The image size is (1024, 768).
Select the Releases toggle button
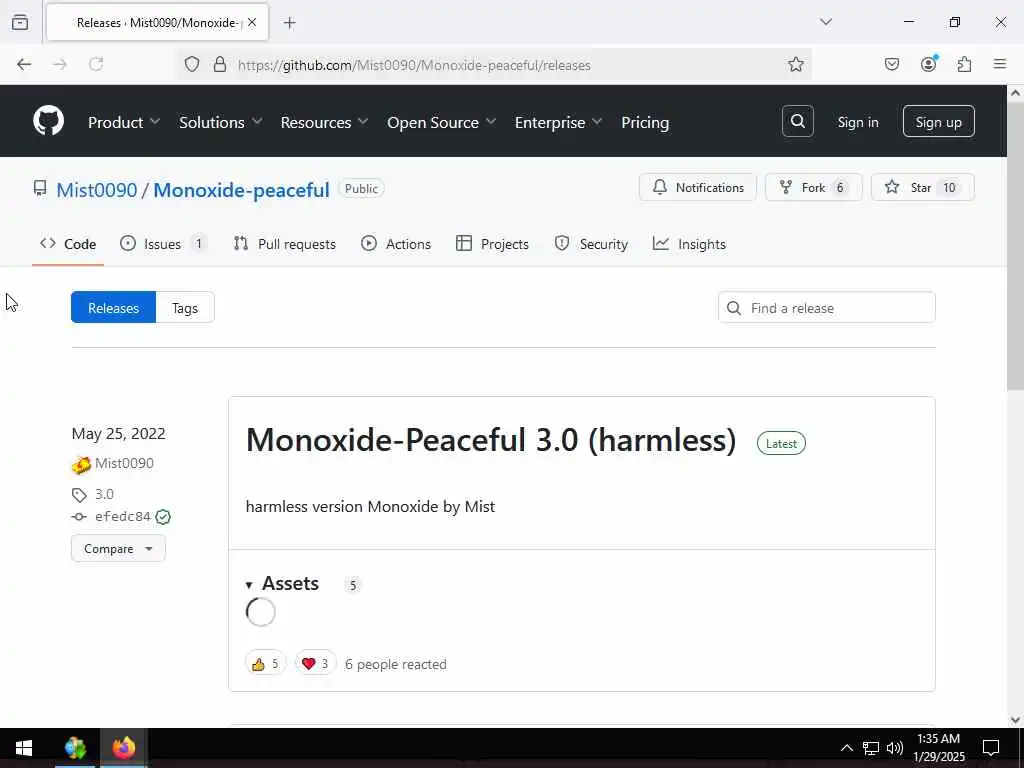click(x=114, y=308)
